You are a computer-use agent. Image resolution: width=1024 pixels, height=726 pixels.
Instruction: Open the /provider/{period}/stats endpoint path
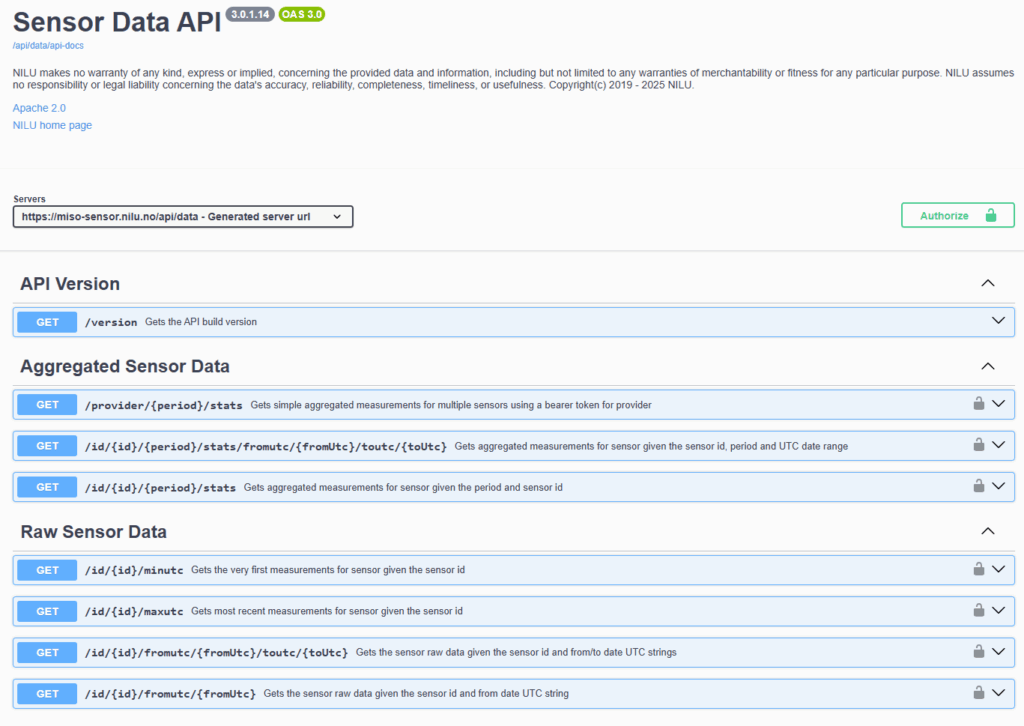pos(164,405)
